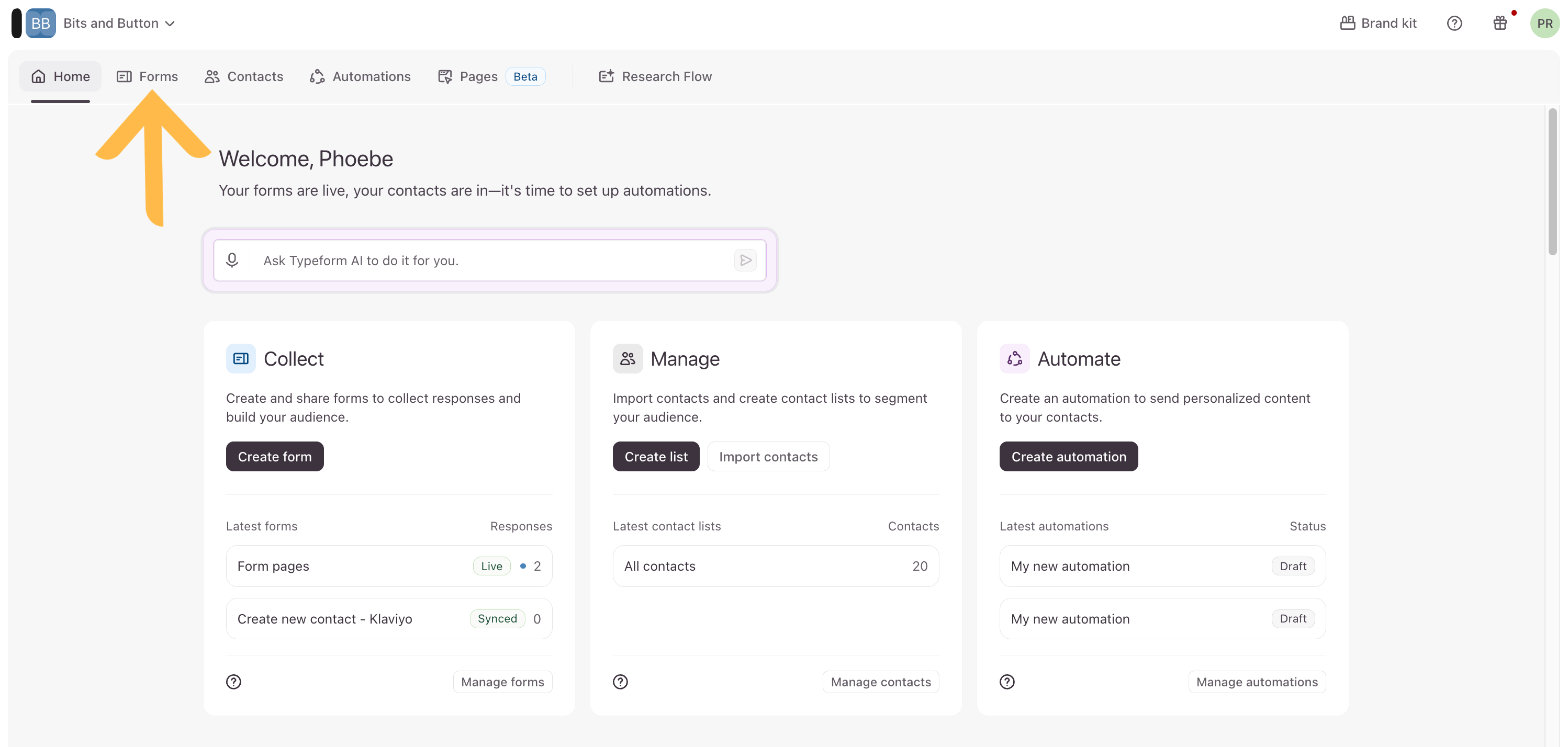Open help icon in Collect card footer
The height and width of the screenshot is (747, 1568).
234,682
